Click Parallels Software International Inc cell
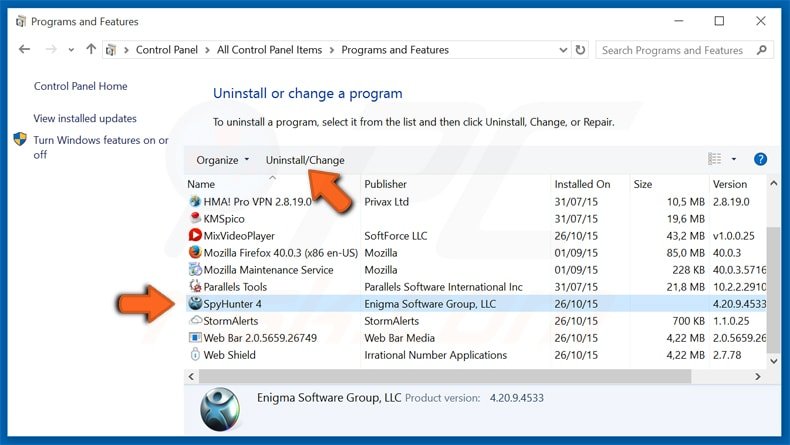 pos(443,287)
